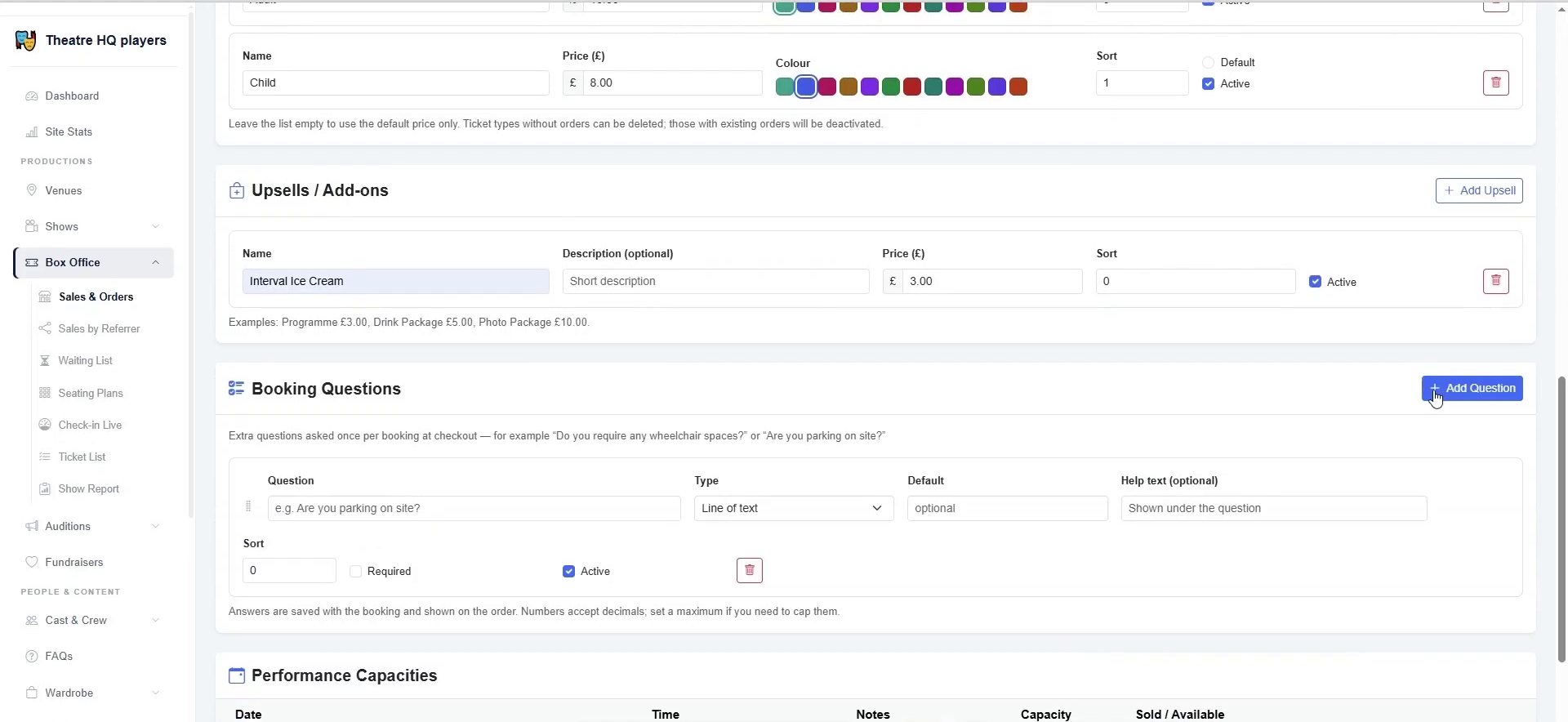Click the Question text input field
Image resolution: width=1568 pixels, height=722 pixels.
click(474, 508)
